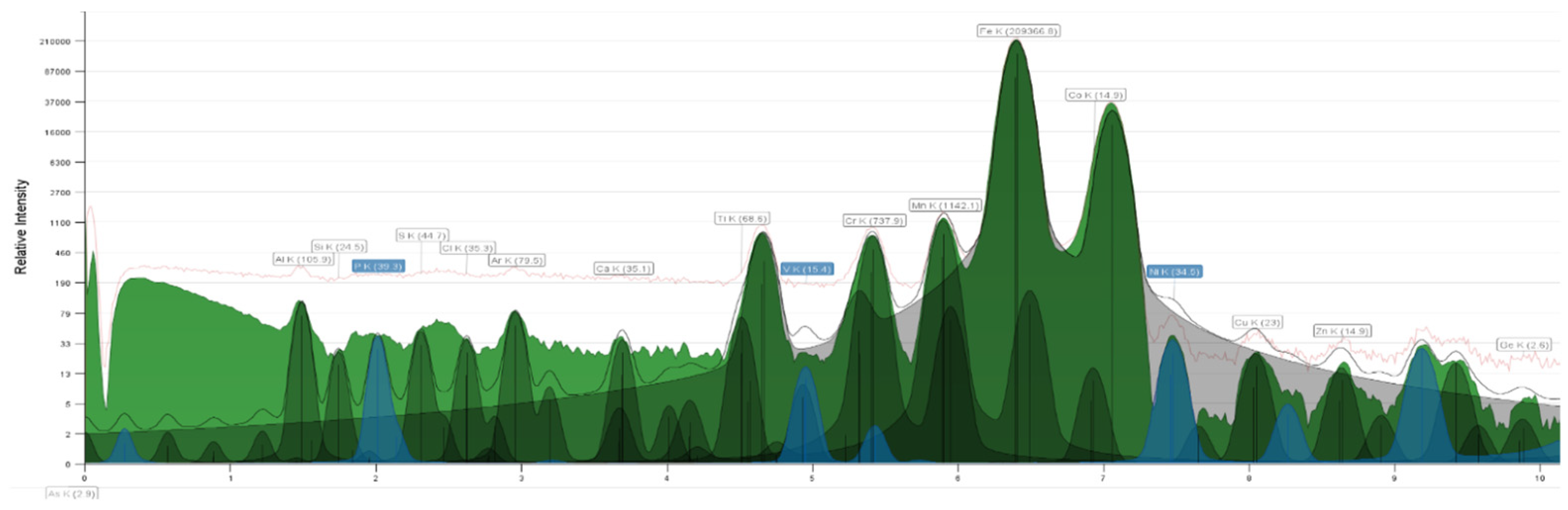The image size is (1568, 510).
Task: Click the Cl K label tag
Action: (467, 248)
